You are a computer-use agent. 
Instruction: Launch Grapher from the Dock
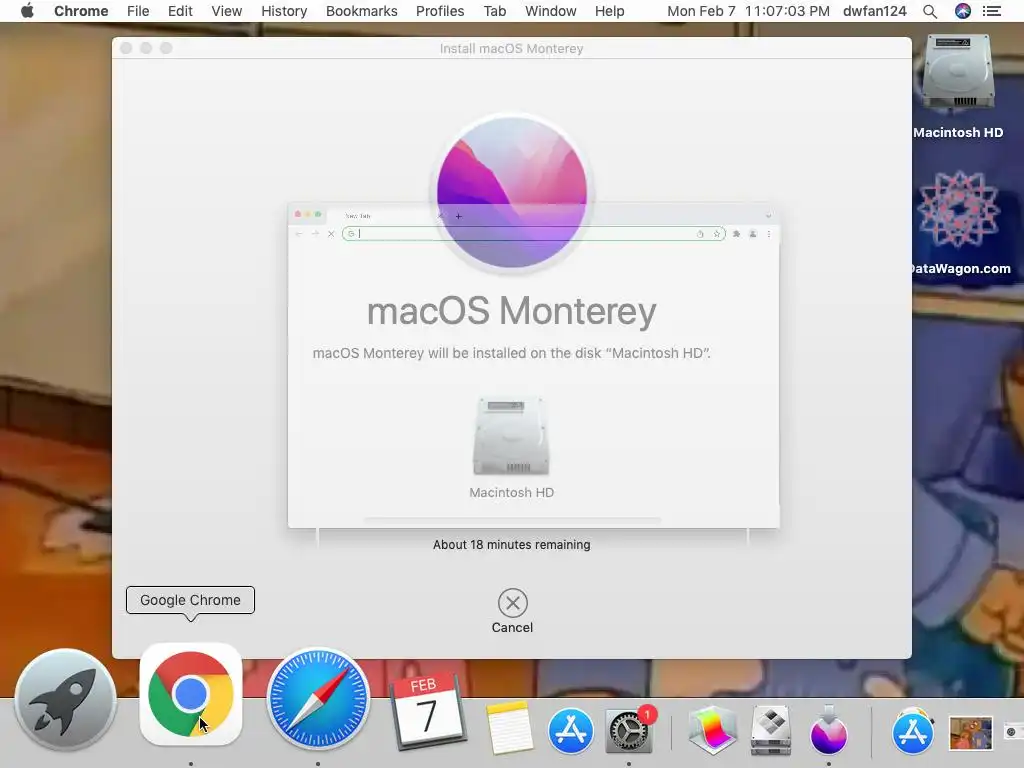[x=712, y=730]
